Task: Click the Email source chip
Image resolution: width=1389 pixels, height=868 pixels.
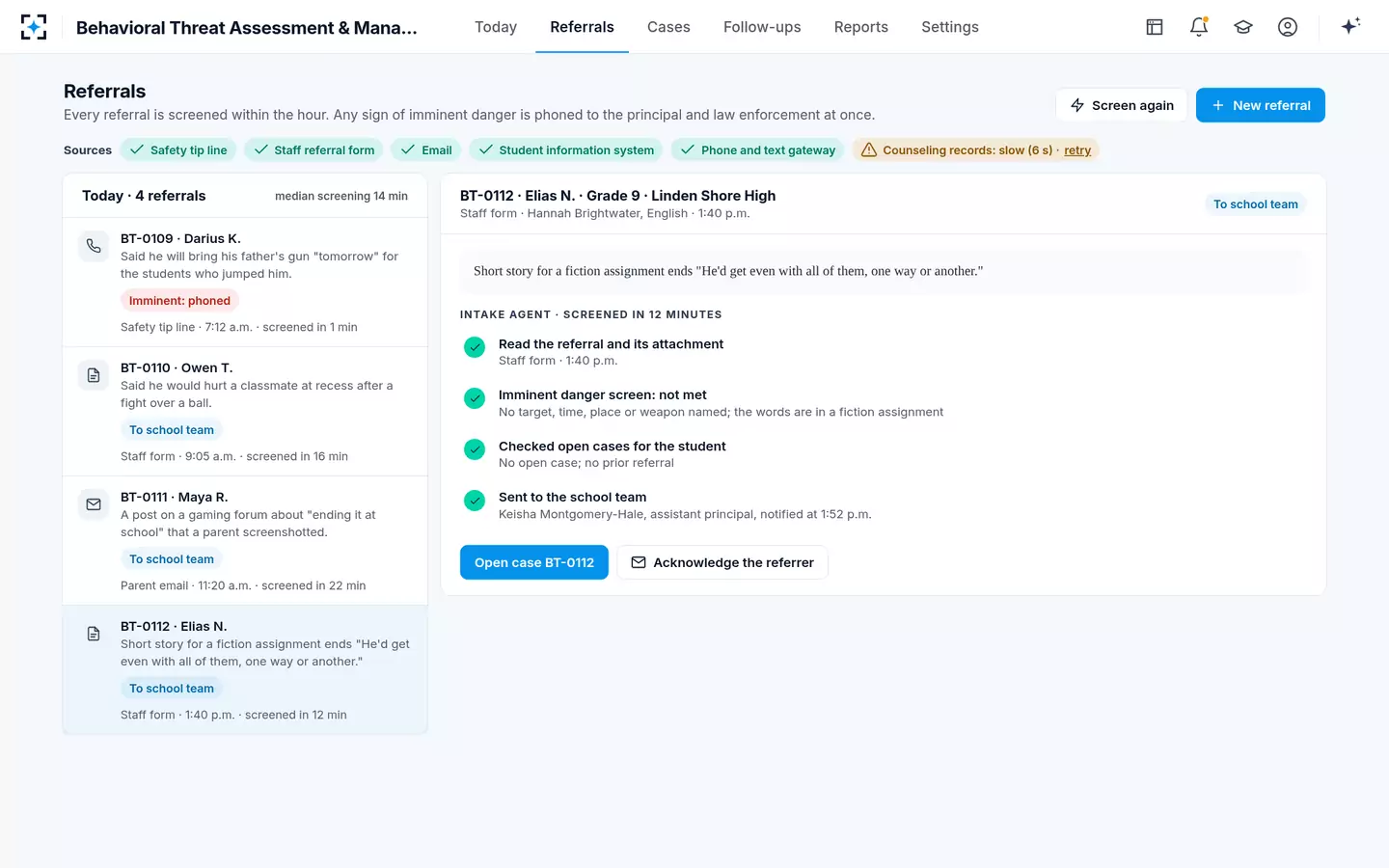Action: tap(426, 149)
